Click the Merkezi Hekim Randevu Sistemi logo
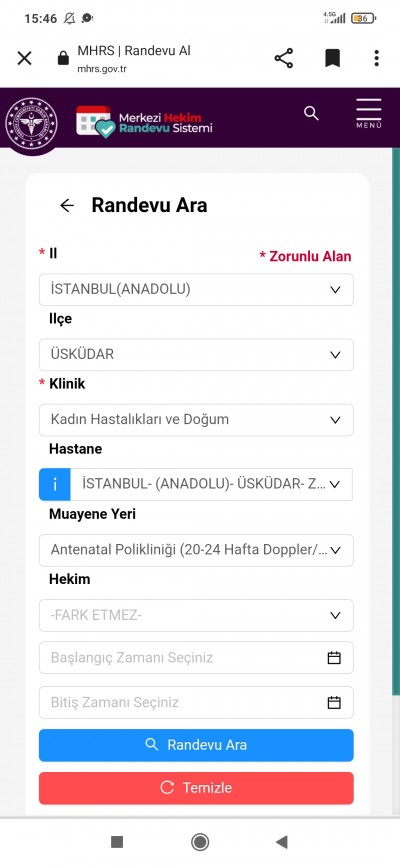The height and width of the screenshot is (866, 400). pos(144,122)
